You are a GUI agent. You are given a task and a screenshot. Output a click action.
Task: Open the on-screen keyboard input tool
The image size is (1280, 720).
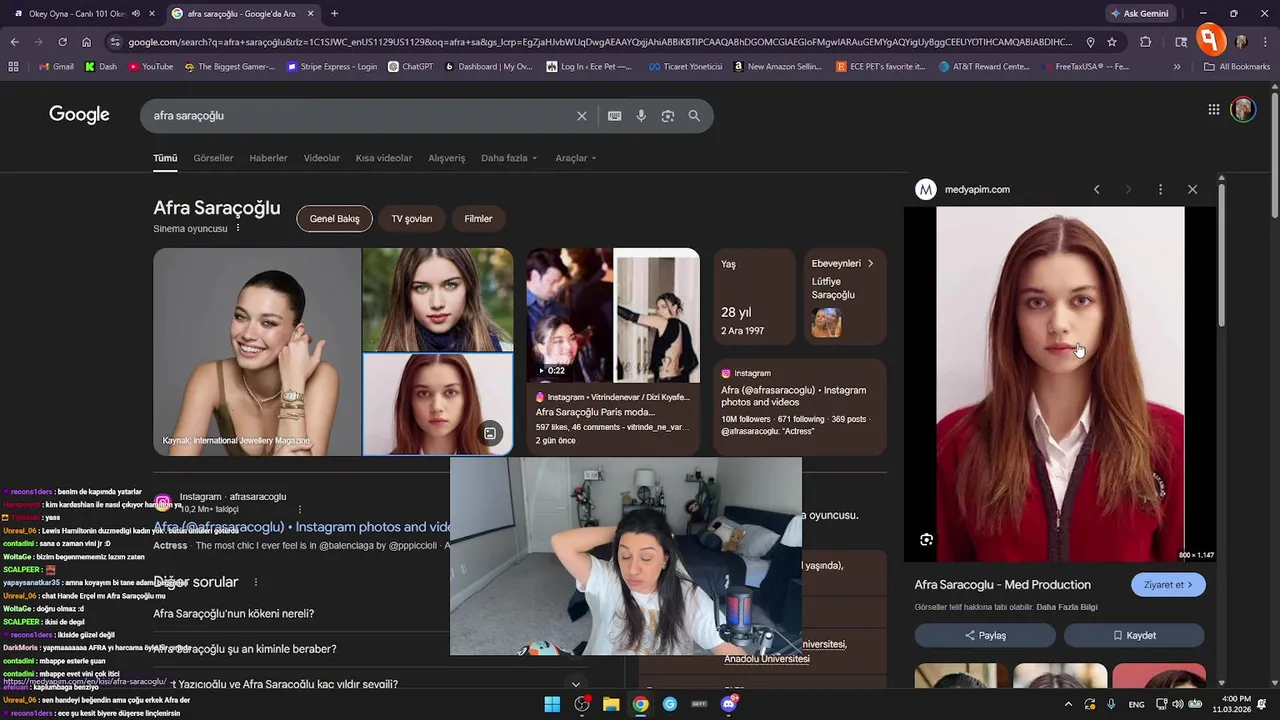(614, 116)
